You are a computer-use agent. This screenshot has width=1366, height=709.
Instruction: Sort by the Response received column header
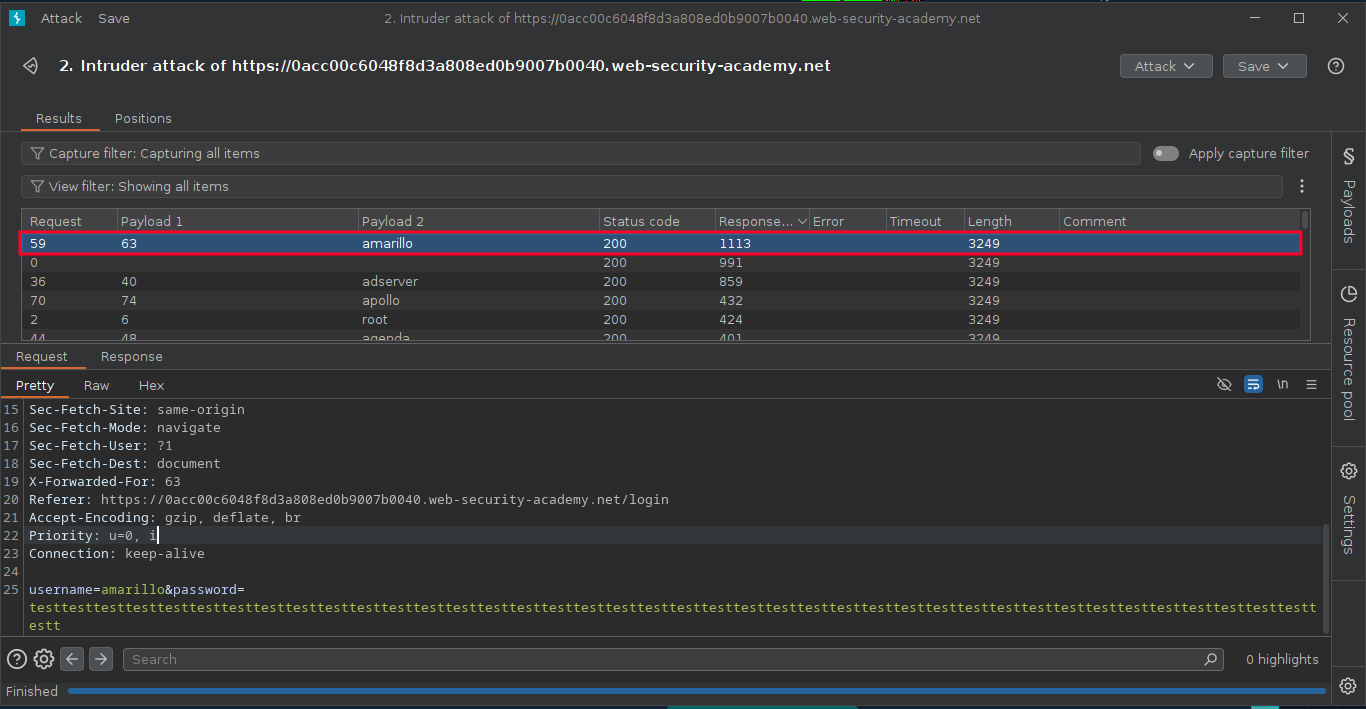coord(757,221)
